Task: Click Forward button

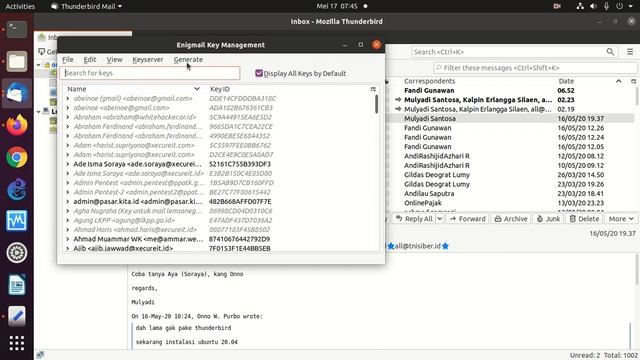Action: click(468, 219)
